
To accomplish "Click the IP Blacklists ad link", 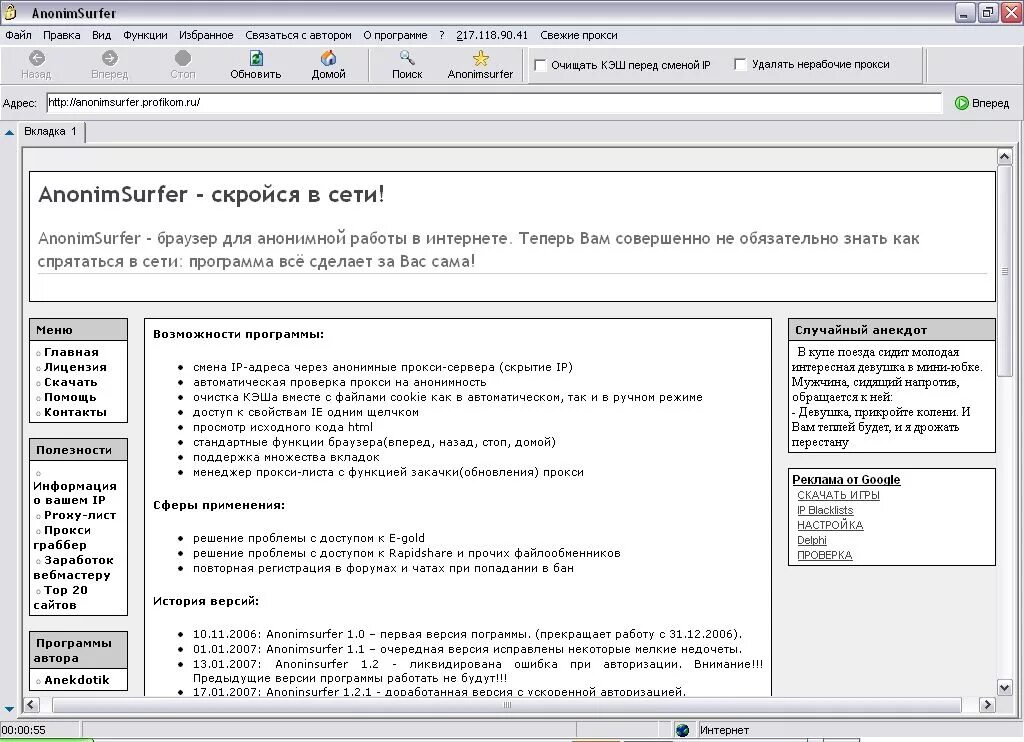I will click(825, 510).
